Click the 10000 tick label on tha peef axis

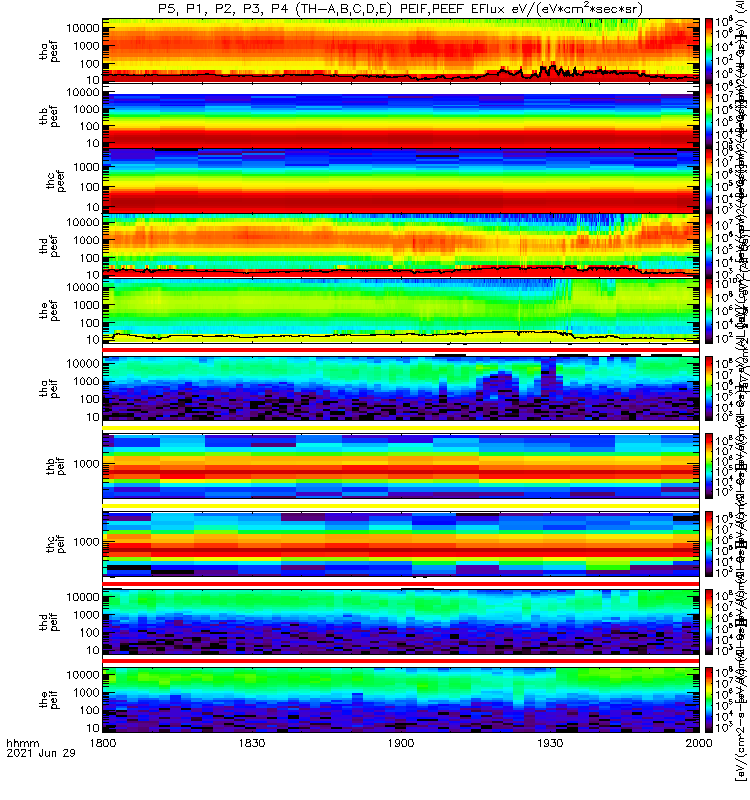(x=83, y=28)
